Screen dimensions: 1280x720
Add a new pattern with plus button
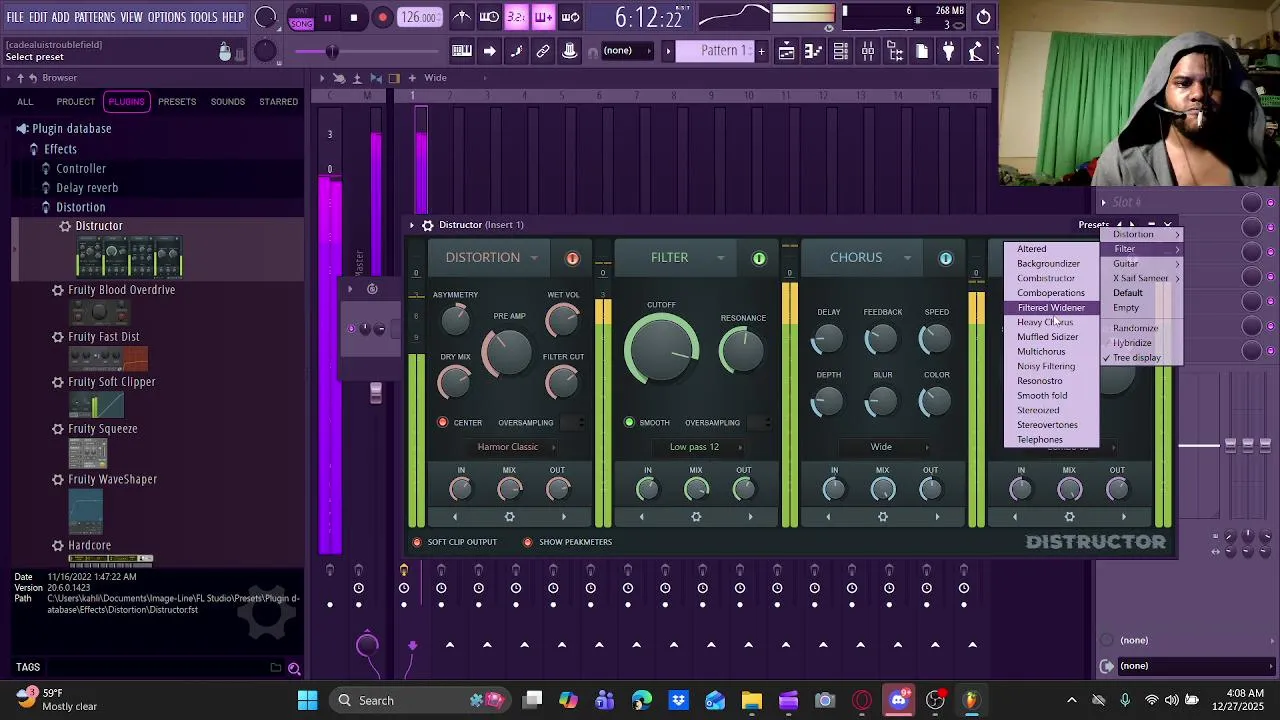(x=761, y=51)
